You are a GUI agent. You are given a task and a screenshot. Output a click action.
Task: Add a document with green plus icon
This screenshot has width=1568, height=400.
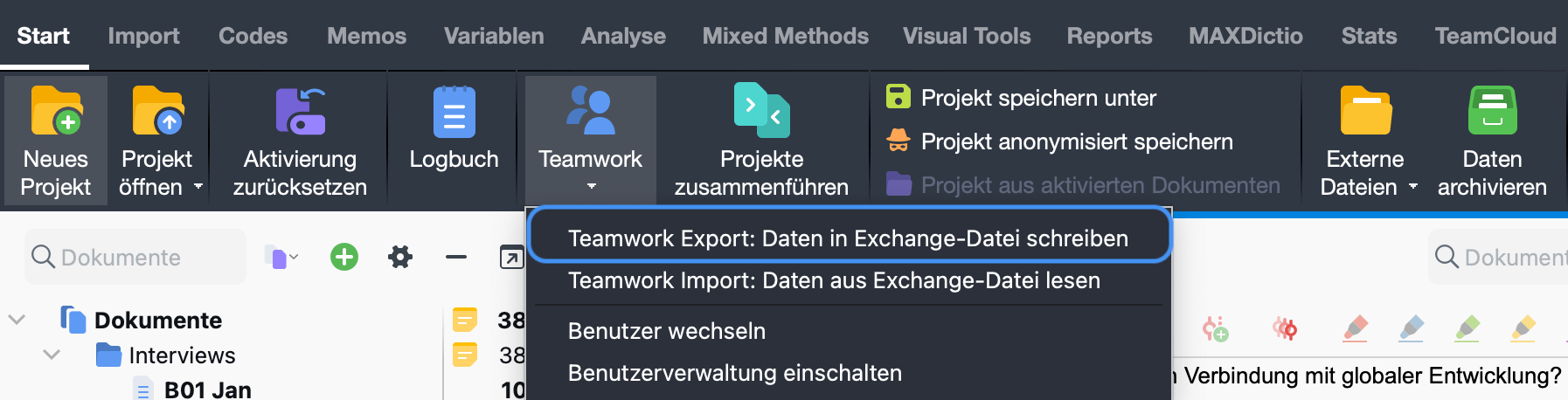344,257
